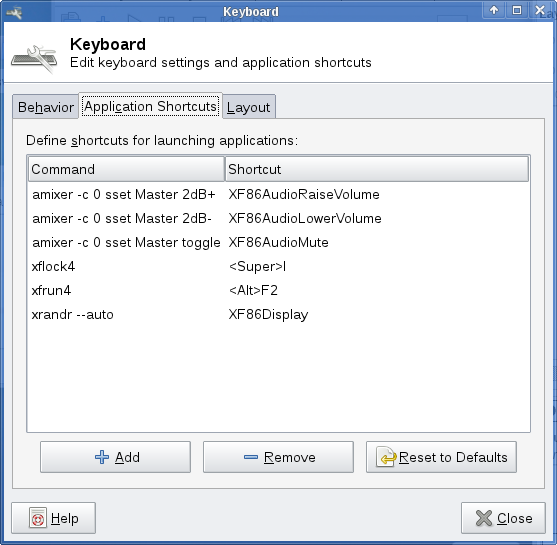Sort list by Command column header
The height and width of the screenshot is (545, 557).
(126, 169)
